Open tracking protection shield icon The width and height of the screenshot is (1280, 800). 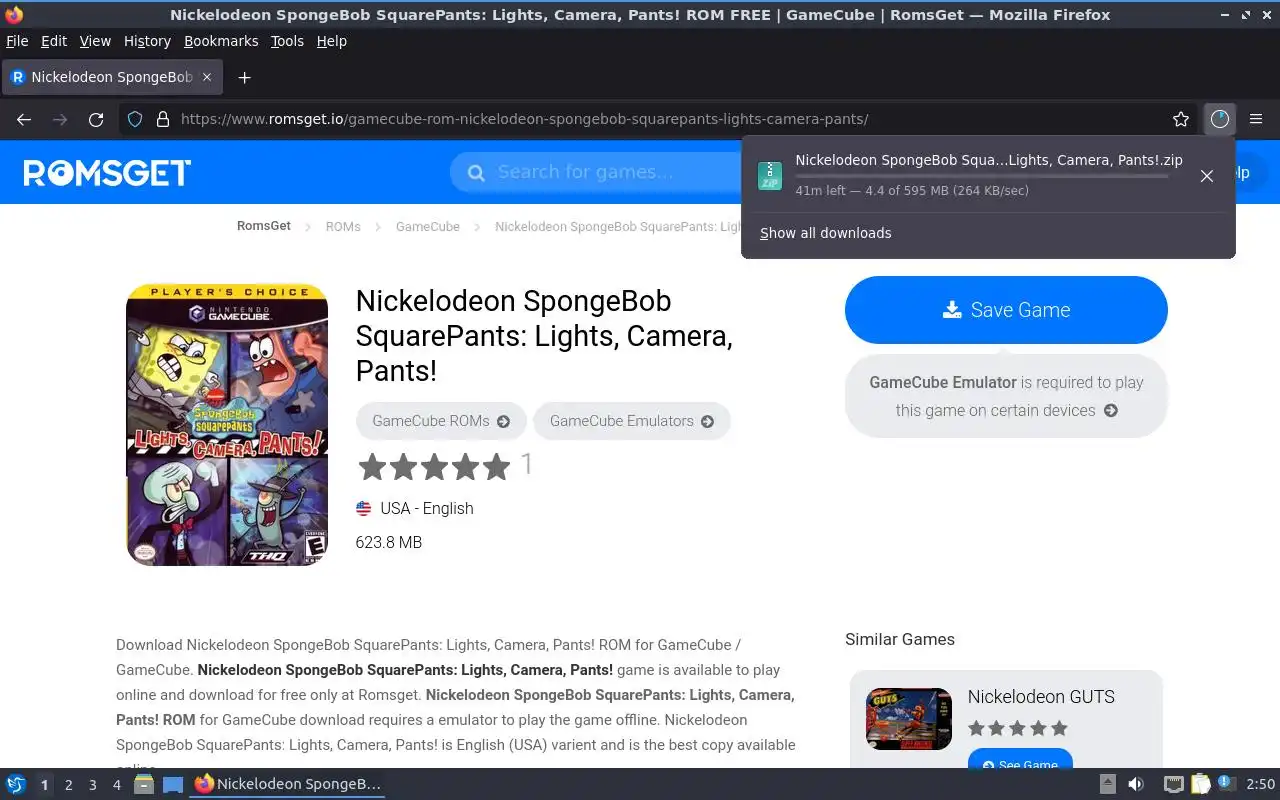click(135, 119)
